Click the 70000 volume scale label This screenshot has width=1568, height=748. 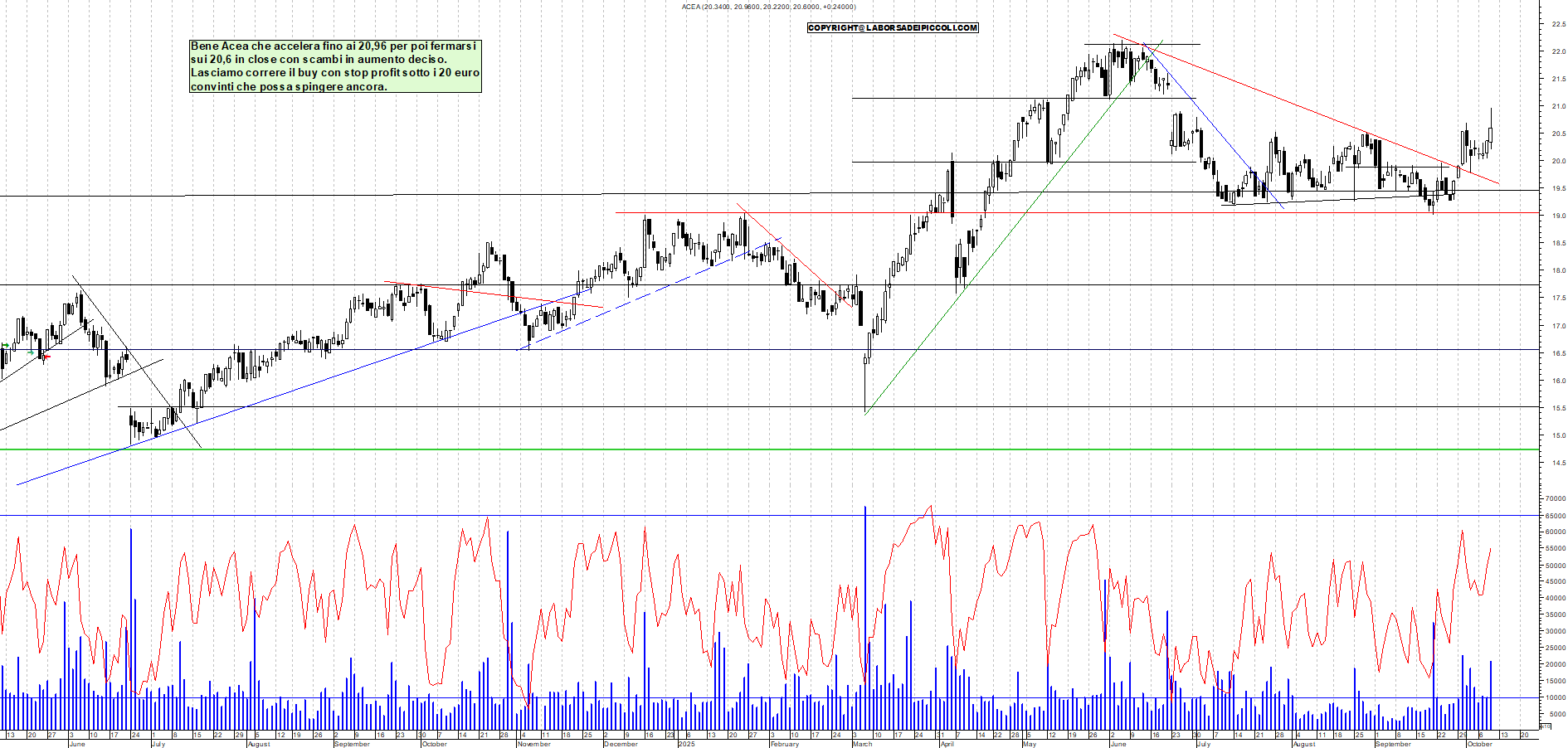tap(1556, 499)
